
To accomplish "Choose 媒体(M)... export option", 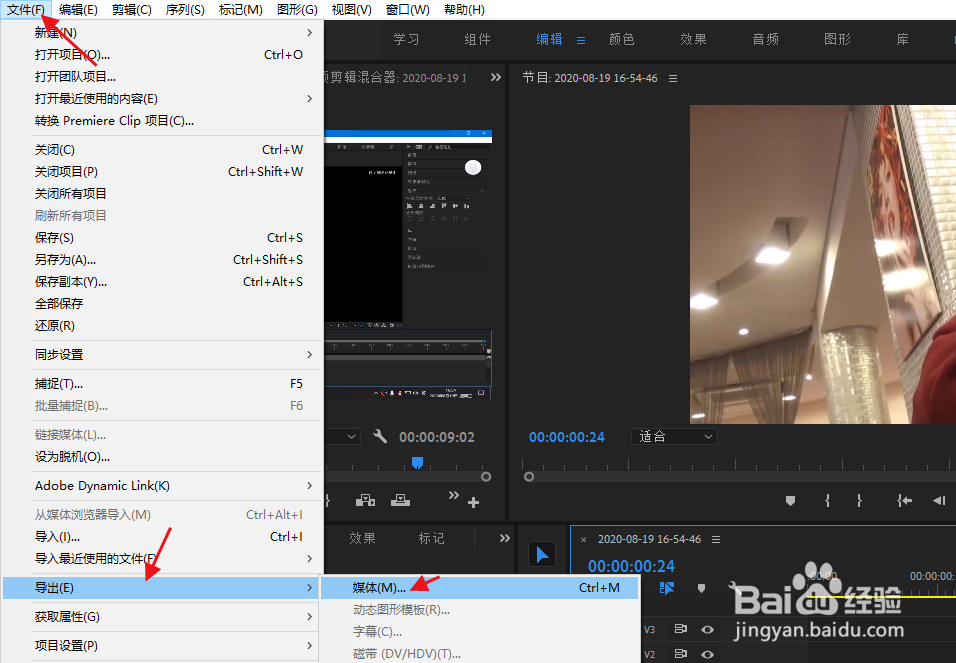I will click(480, 588).
